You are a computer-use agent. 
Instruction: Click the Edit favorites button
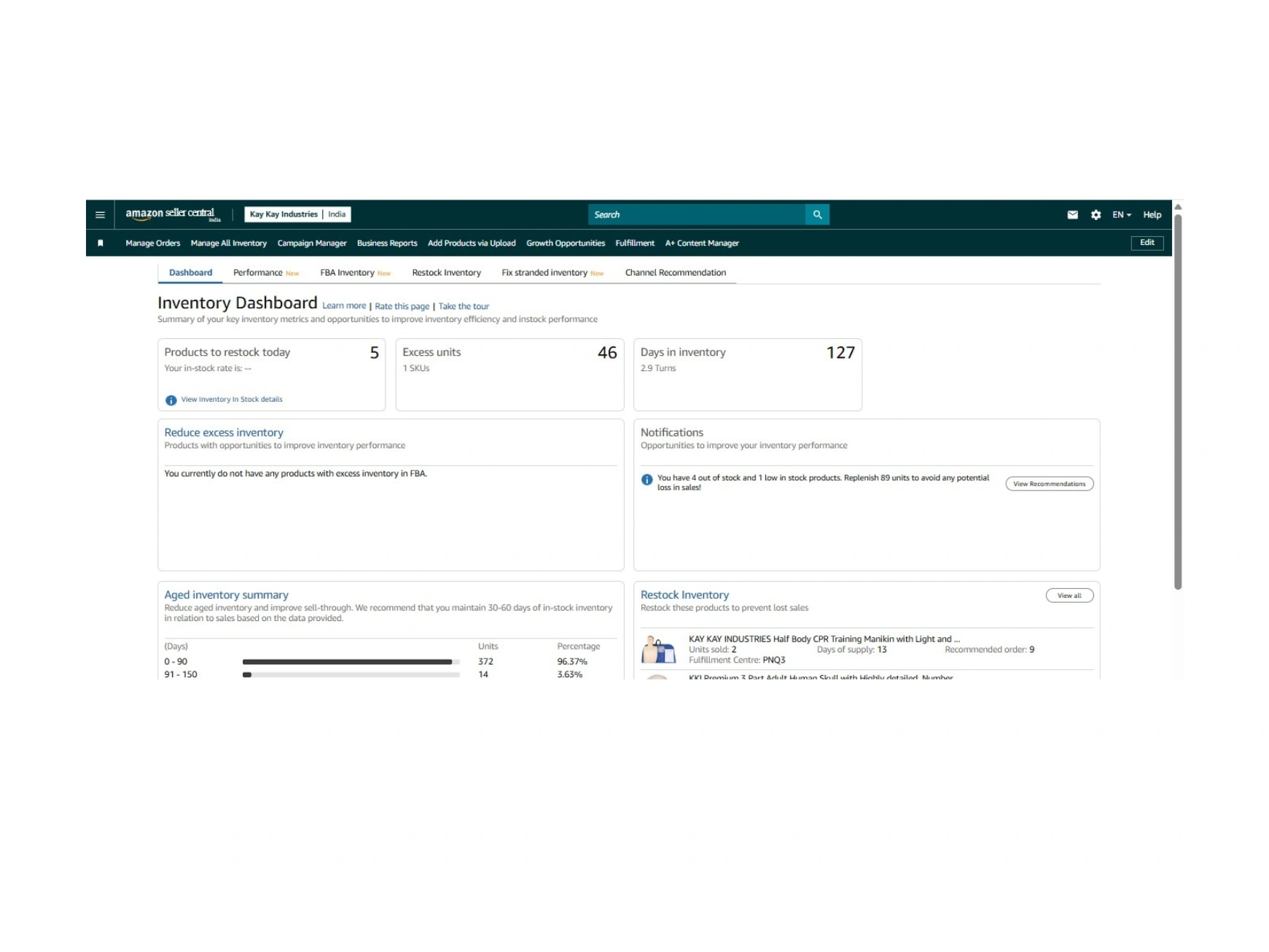click(1147, 243)
